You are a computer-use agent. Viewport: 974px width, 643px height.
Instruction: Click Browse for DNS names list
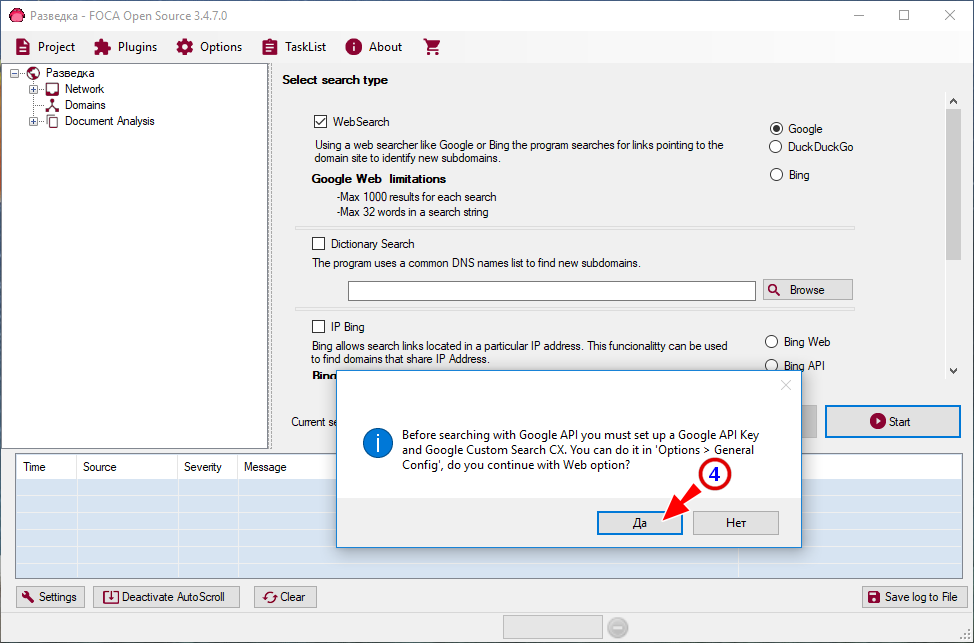[808, 290]
